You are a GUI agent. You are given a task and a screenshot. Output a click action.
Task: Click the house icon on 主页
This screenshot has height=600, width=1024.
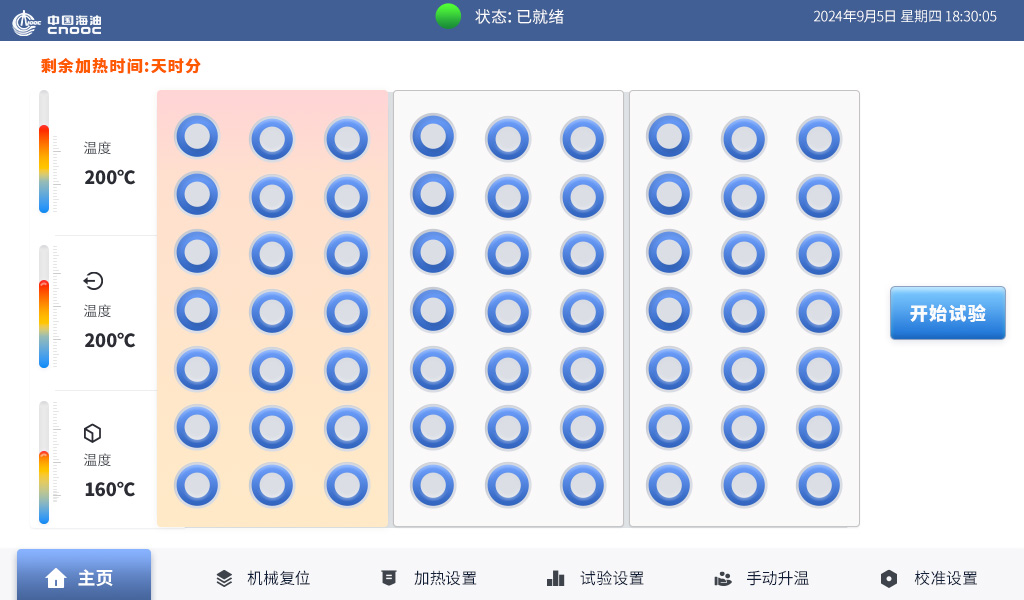[56, 578]
